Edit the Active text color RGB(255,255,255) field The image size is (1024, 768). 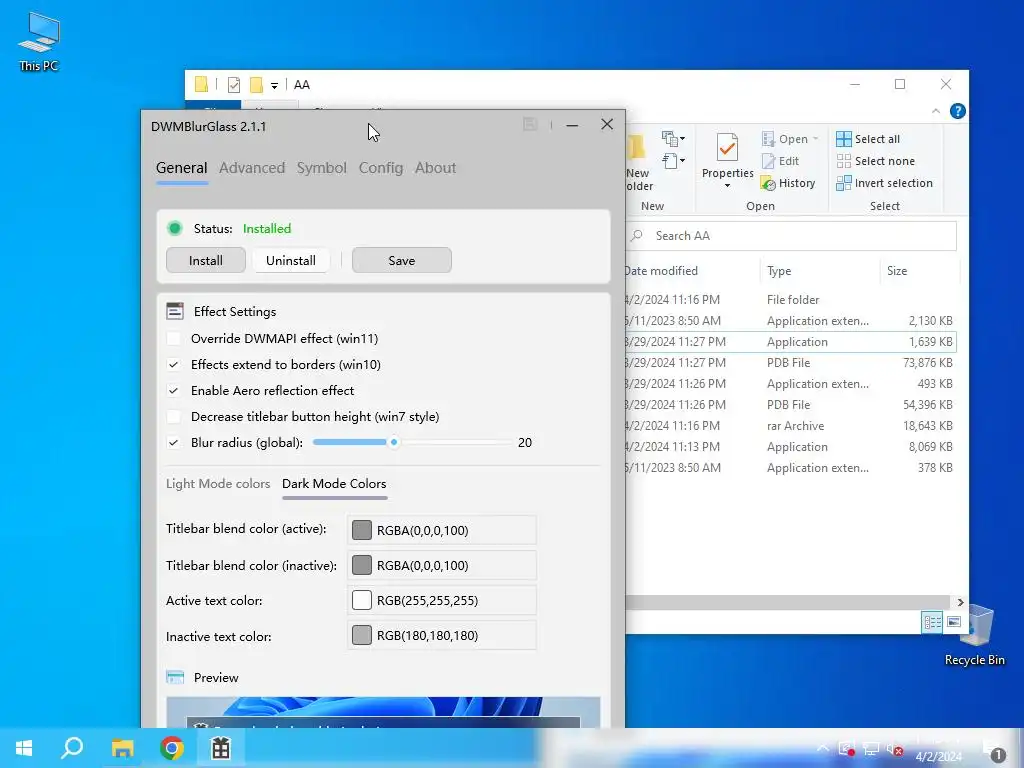[442, 600]
